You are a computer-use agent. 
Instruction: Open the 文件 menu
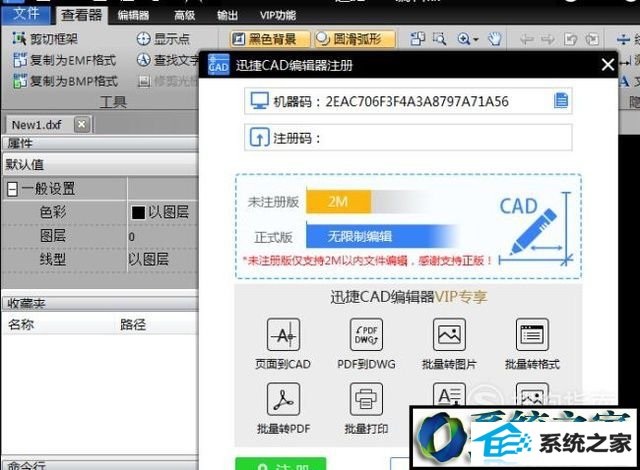click(x=26, y=14)
